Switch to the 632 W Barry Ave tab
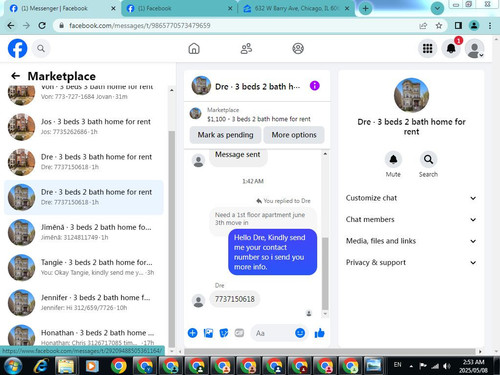The width and height of the screenshot is (500, 375). pyautogui.click(x=296, y=9)
